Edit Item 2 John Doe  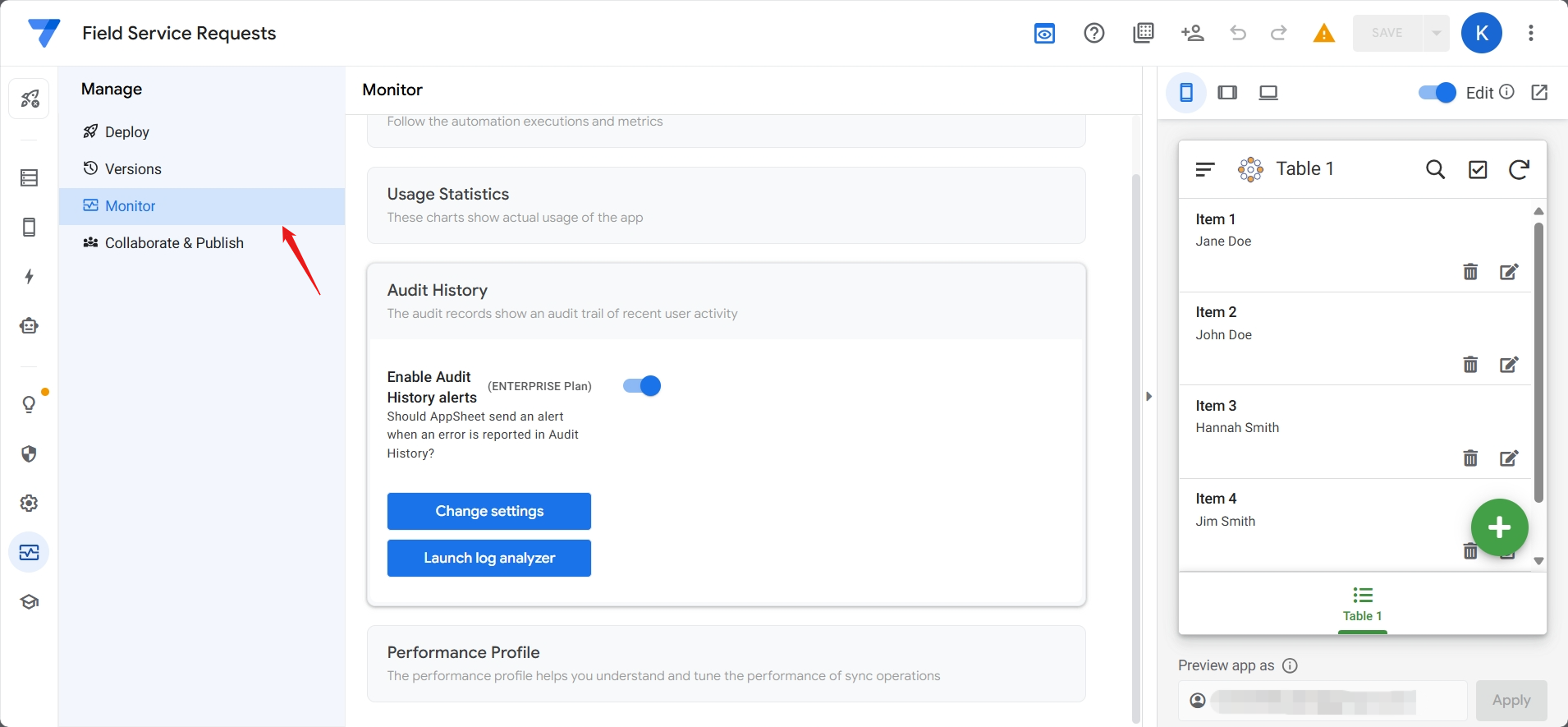pos(1509,365)
